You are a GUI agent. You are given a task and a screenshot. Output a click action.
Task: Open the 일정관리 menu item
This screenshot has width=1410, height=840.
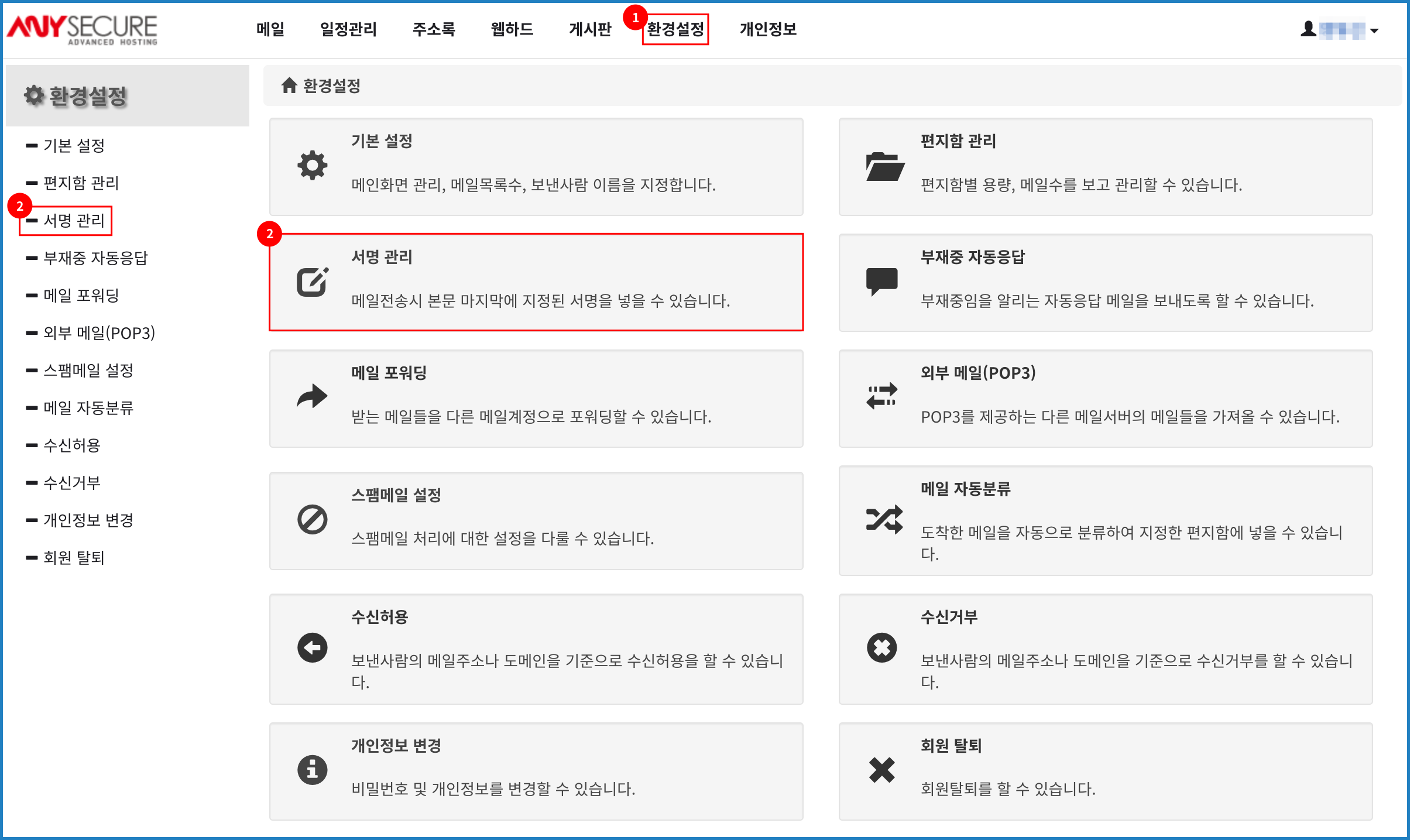[348, 29]
